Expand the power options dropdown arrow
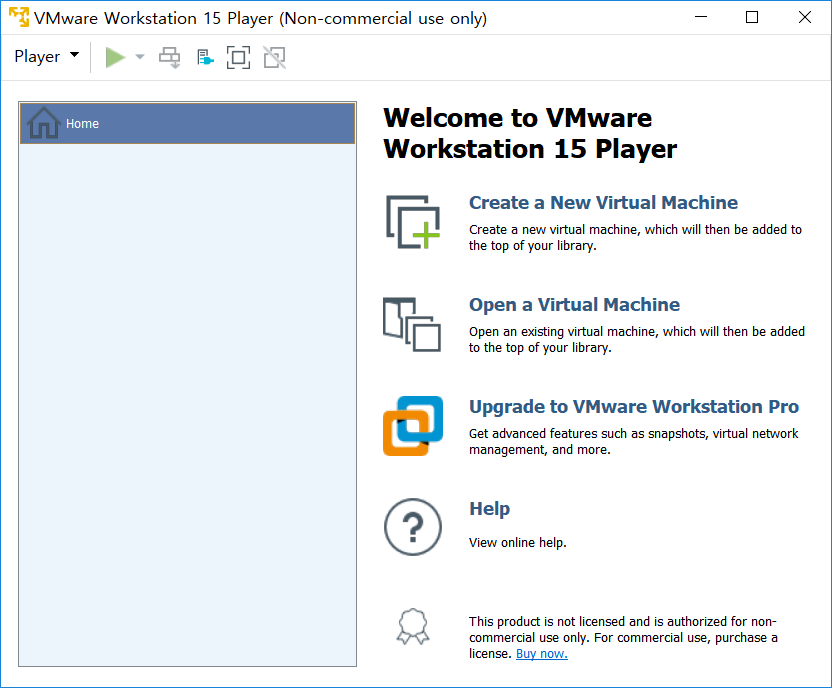 point(140,57)
